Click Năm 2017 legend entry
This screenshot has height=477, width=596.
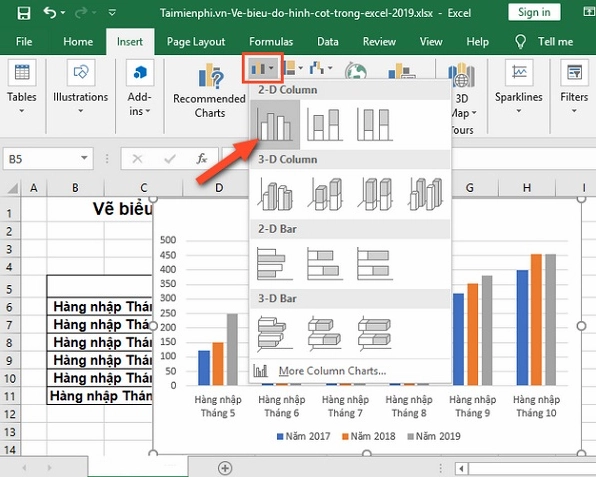tap(304, 436)
